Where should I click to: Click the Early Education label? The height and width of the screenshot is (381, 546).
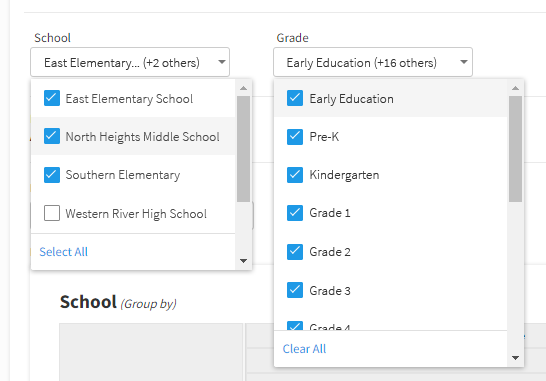pyautogui.click(x=351, y=99)
